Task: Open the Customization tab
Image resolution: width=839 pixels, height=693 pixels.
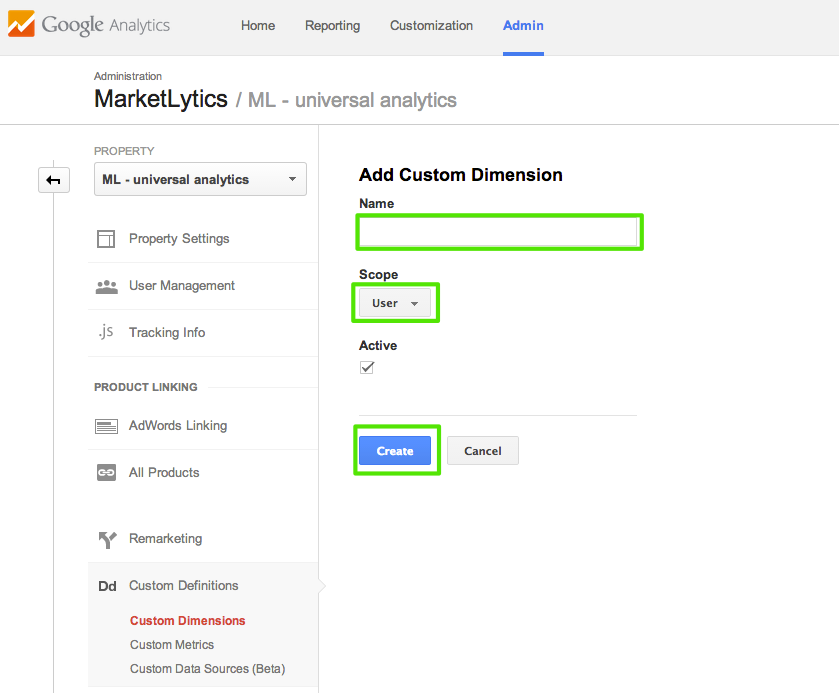Action: coord(431,26)
